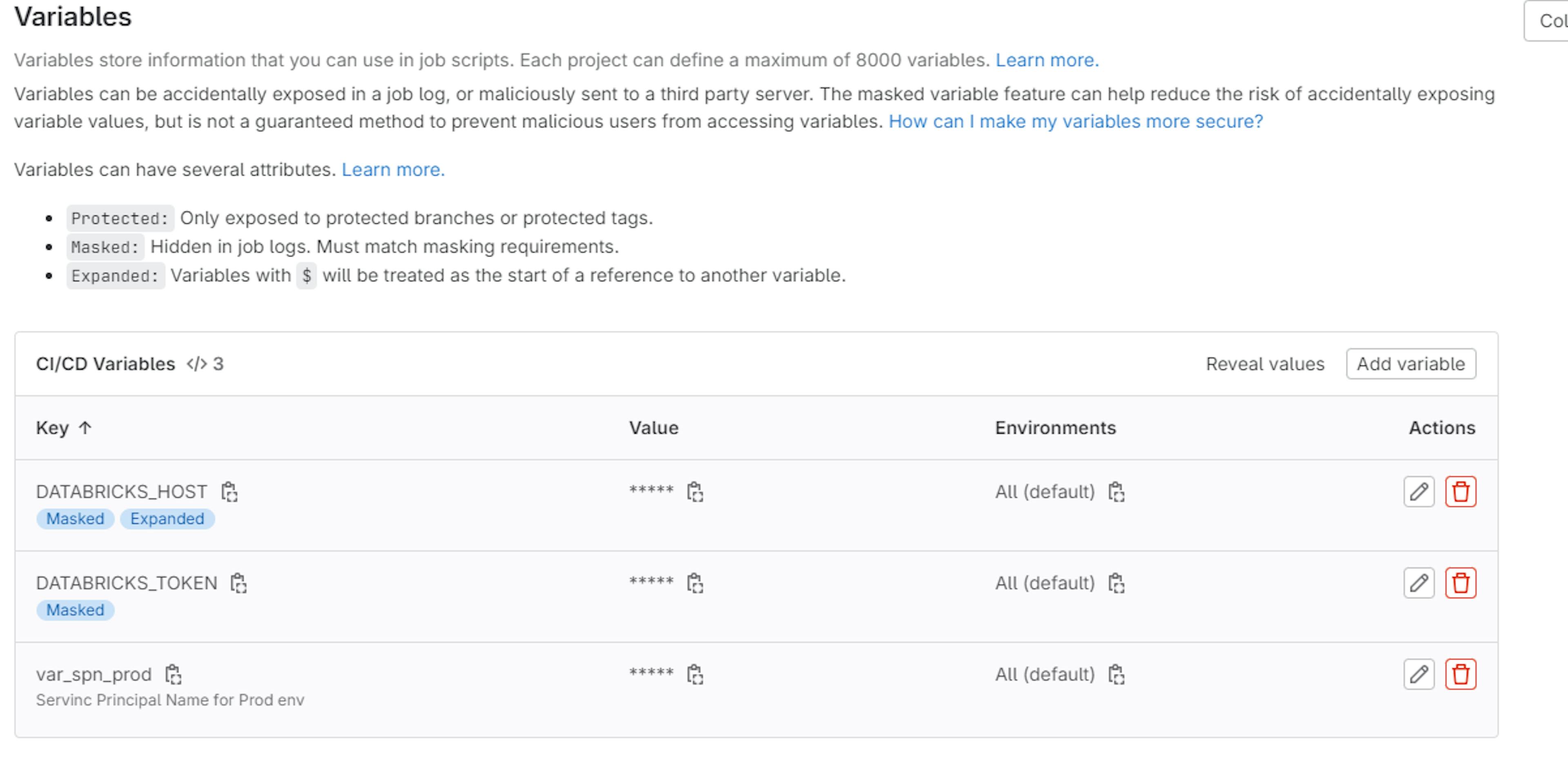Click the Learn more link after 8000 variables

point(1046,60)
